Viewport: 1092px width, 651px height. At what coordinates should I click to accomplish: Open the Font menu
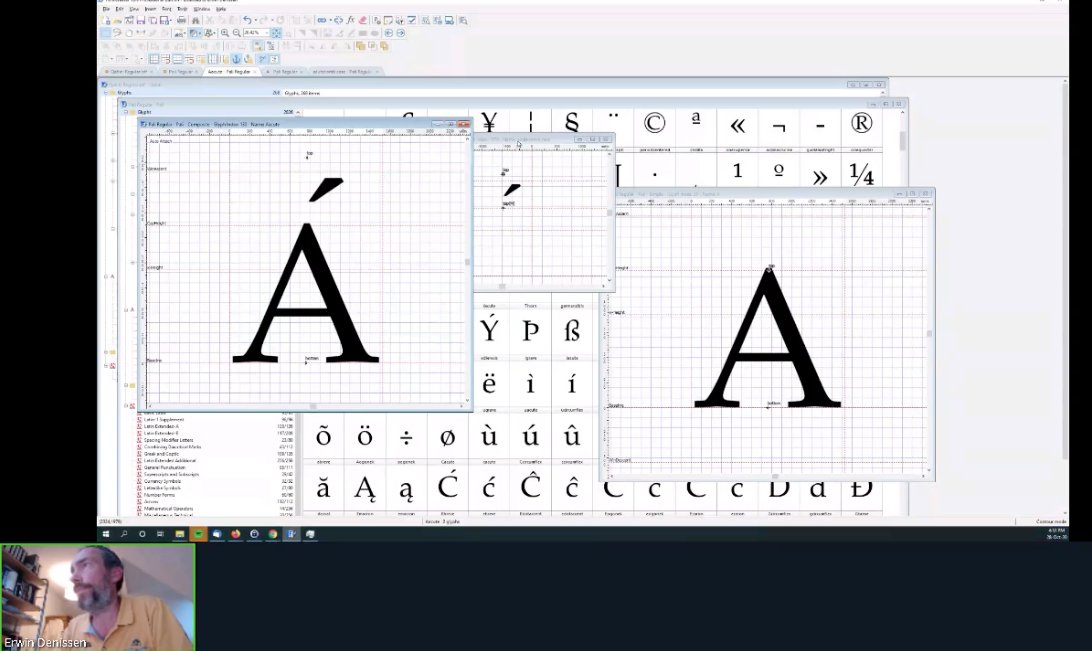[166, 9]
